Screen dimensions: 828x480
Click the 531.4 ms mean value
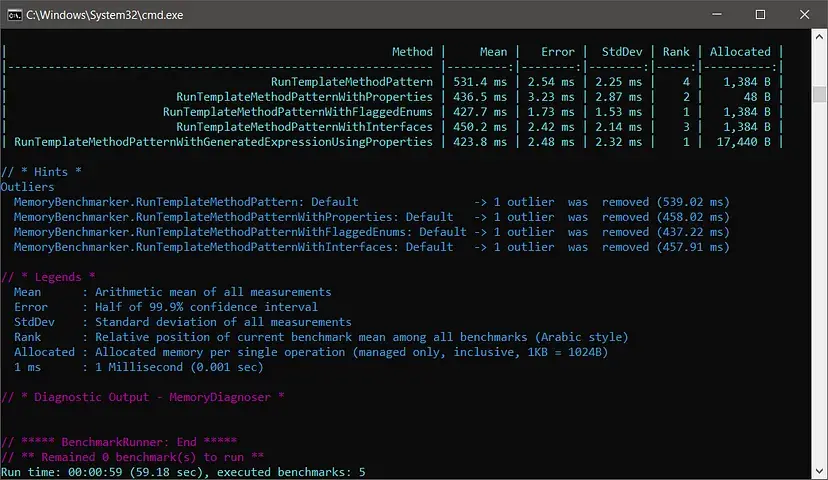(479, 82)
